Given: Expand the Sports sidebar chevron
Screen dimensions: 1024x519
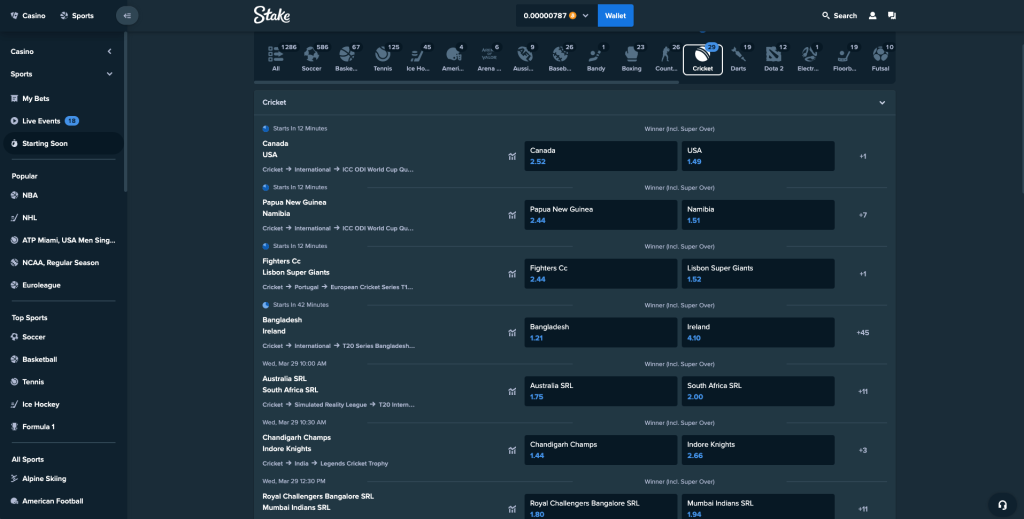Looking at the screenshot, I should pos(109,74).
